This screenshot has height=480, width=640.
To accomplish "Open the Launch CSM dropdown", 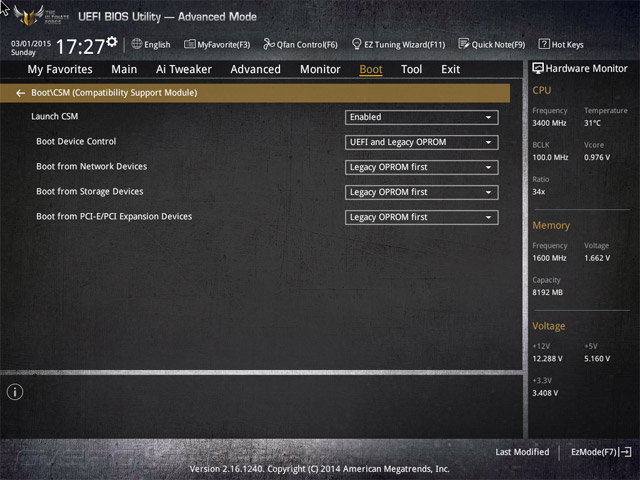I will [x=421, y=118].
